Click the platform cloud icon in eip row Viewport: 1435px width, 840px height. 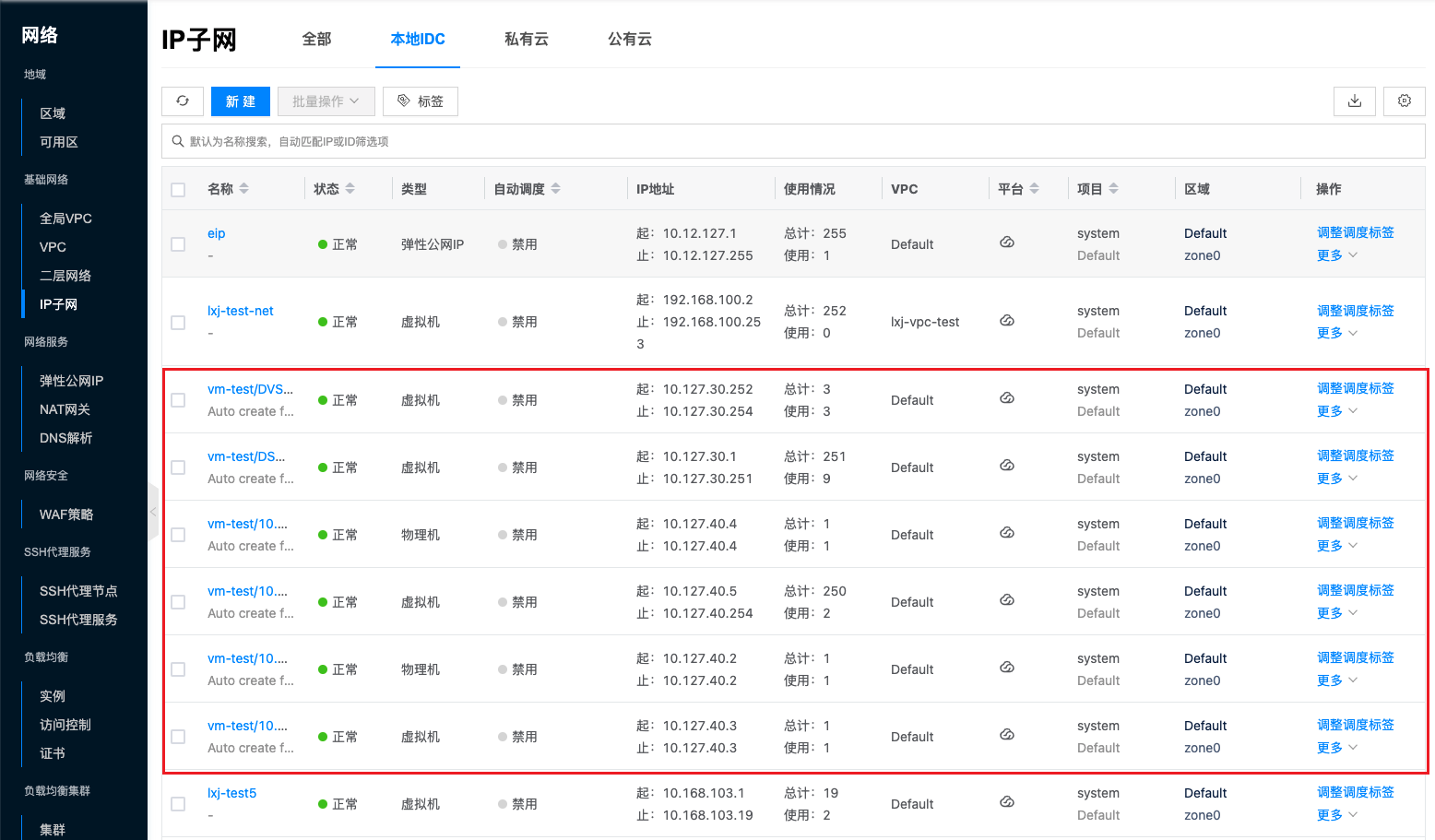(x=1007, y=243)
